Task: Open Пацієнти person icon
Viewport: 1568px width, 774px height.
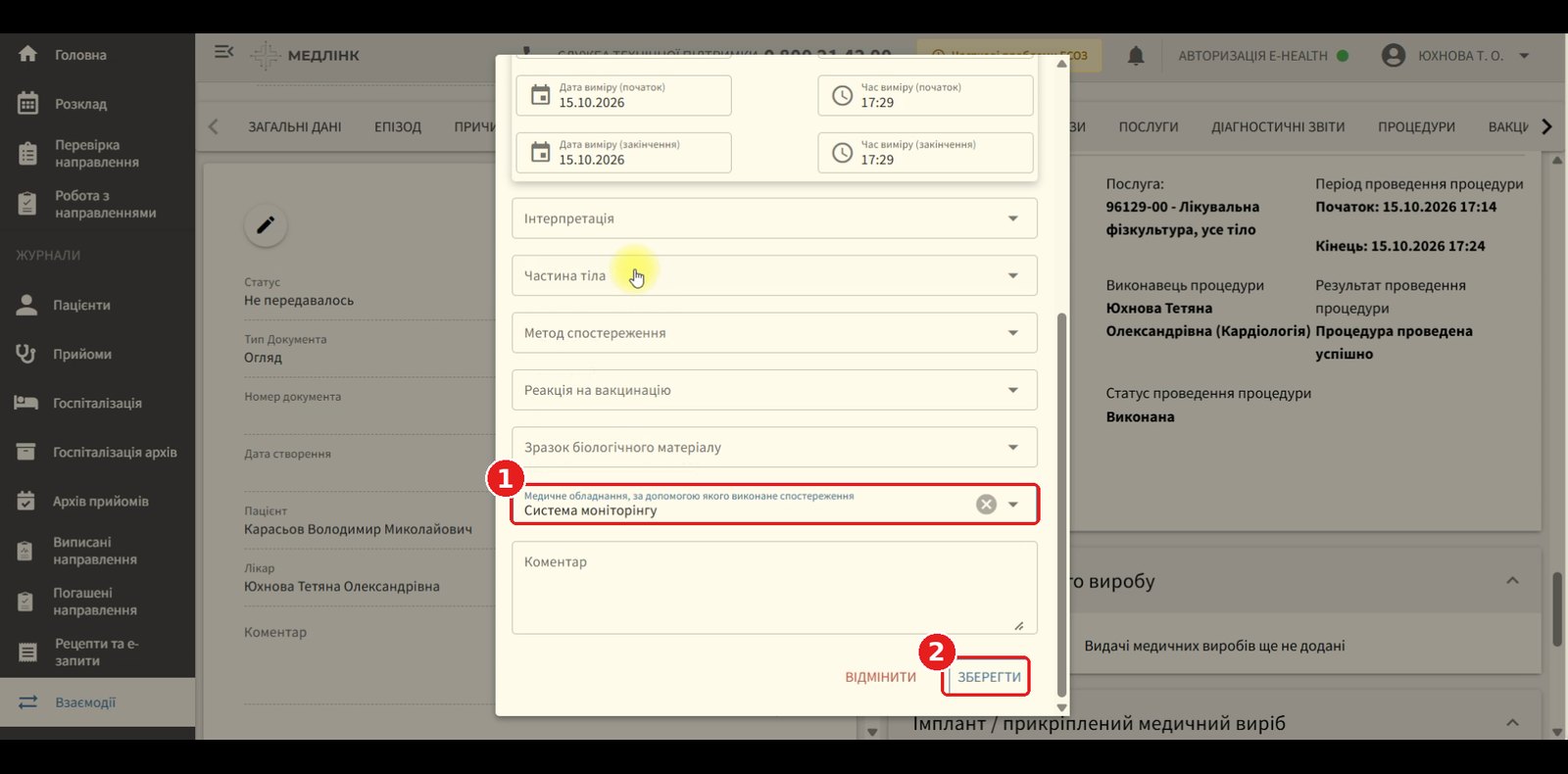Action: click(x=26, y=305)
